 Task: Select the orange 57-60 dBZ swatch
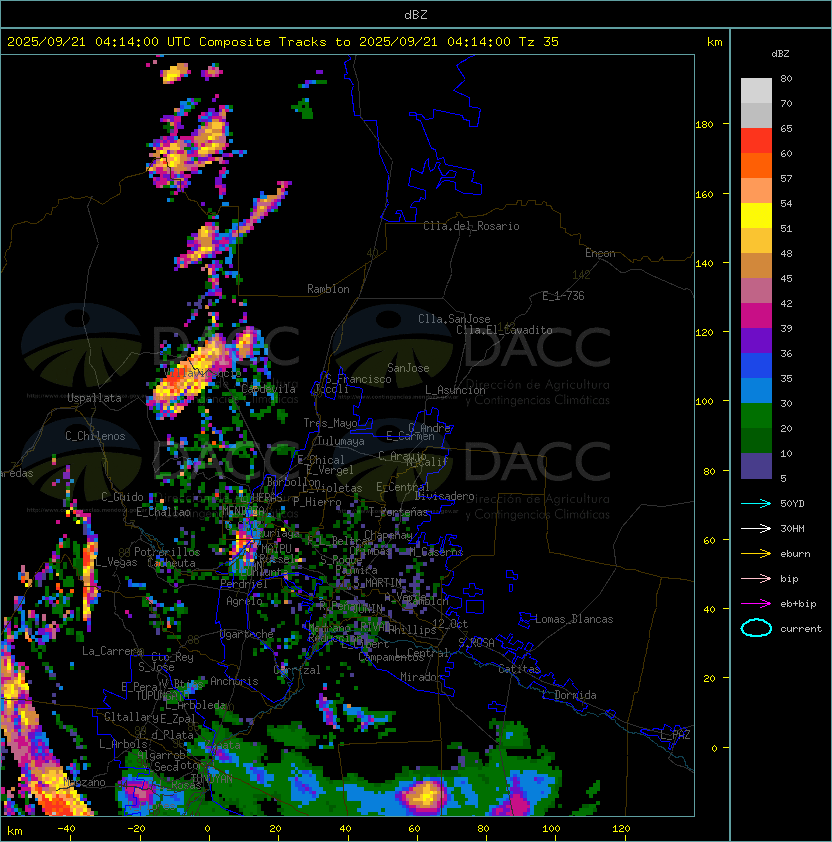pos(756,165)
